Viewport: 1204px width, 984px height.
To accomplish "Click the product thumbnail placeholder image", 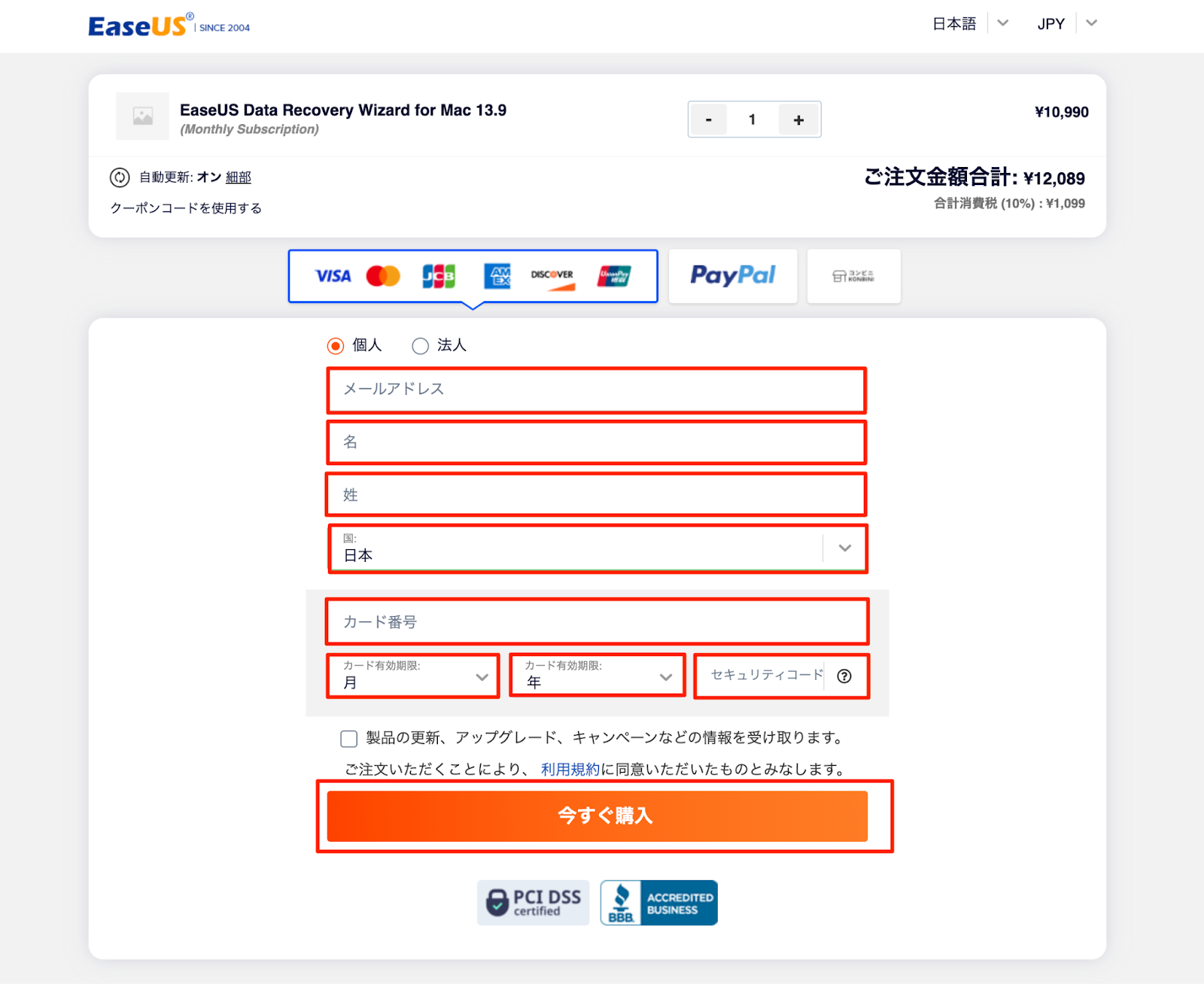I will click(x=142, y=116).
